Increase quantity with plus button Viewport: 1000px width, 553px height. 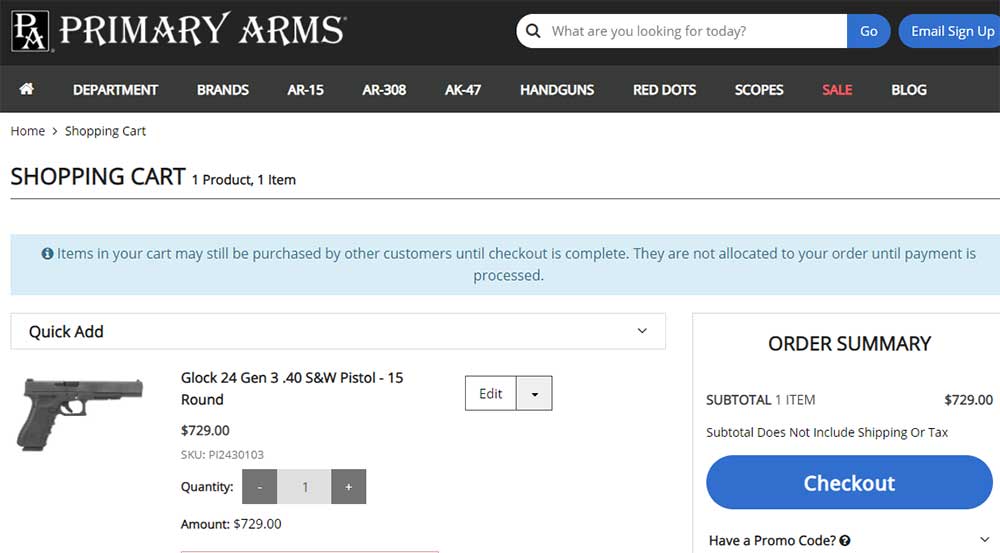click(348, 487)
